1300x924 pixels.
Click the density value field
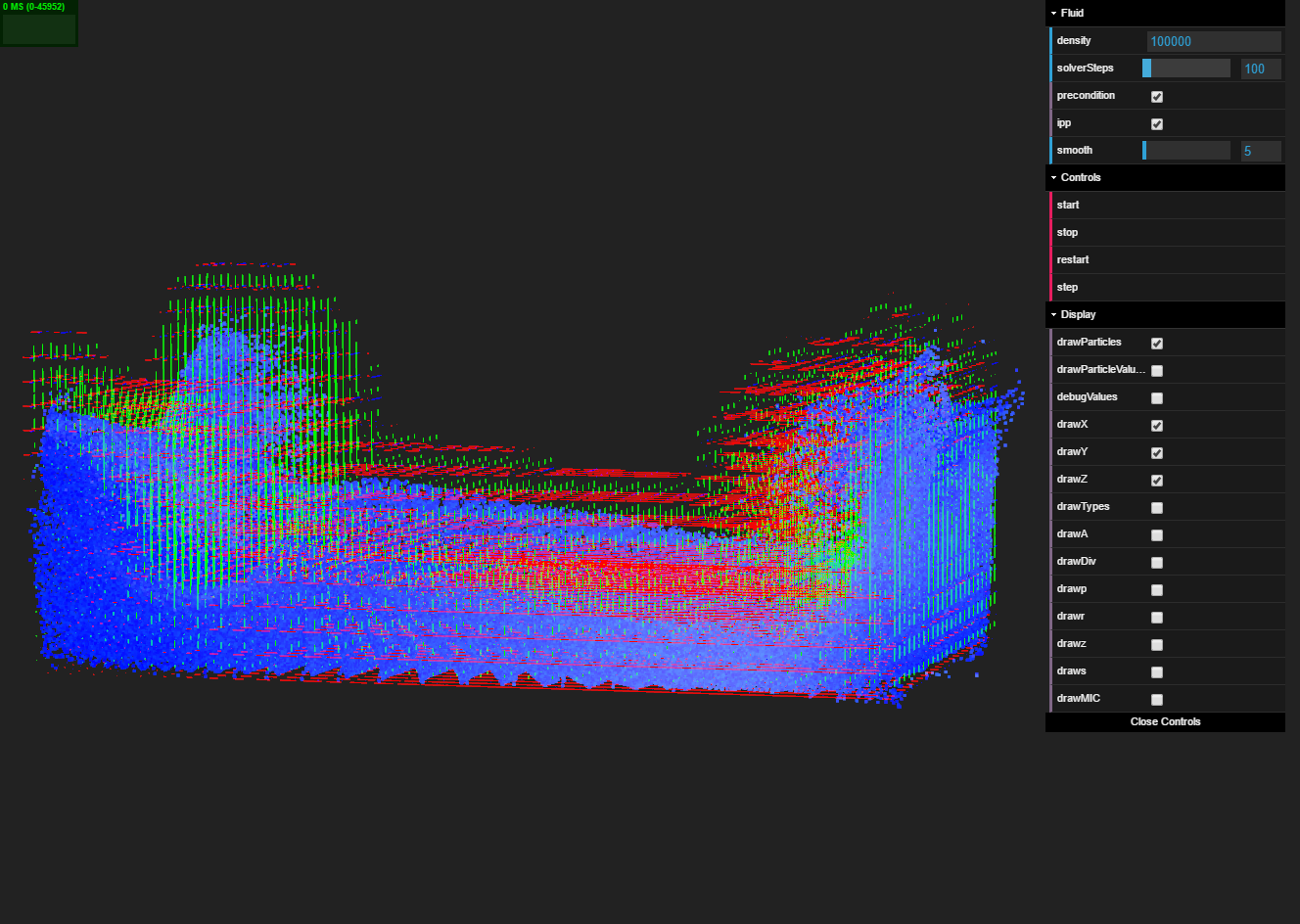coord(1214,41)
